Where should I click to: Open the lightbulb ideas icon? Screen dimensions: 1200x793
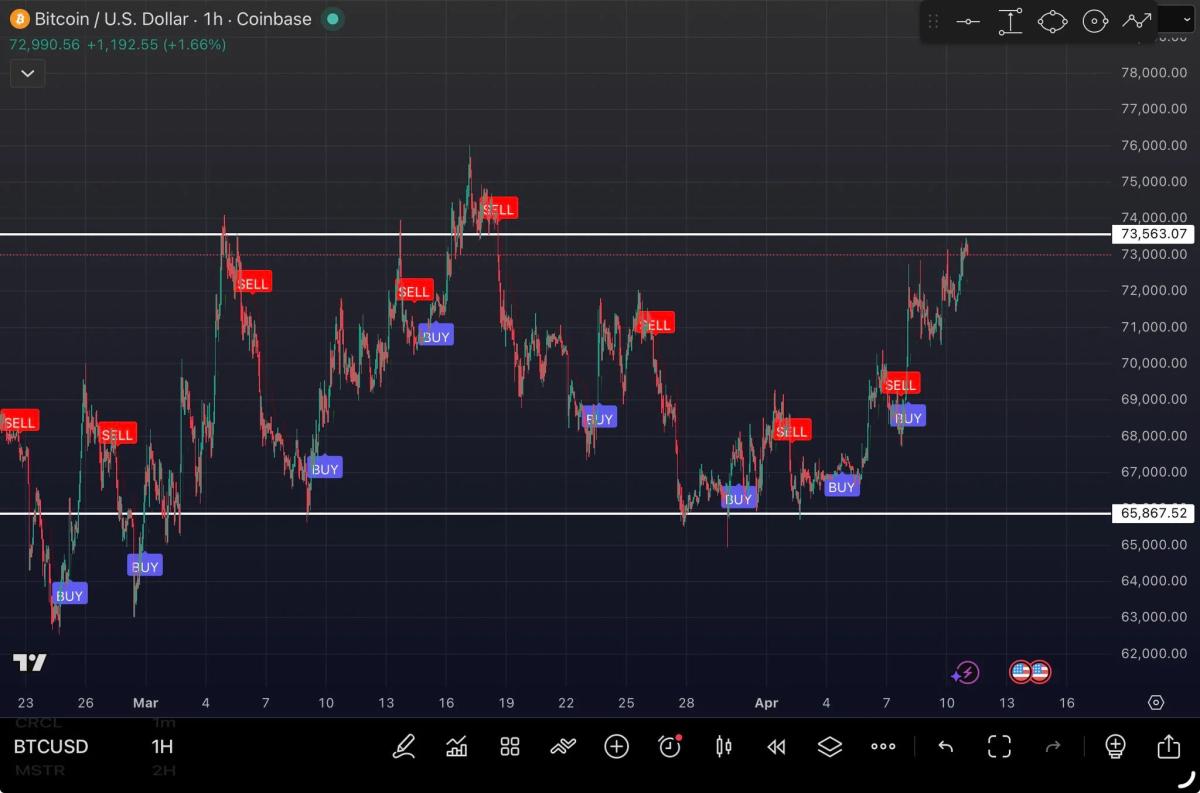click(1115, 746)
